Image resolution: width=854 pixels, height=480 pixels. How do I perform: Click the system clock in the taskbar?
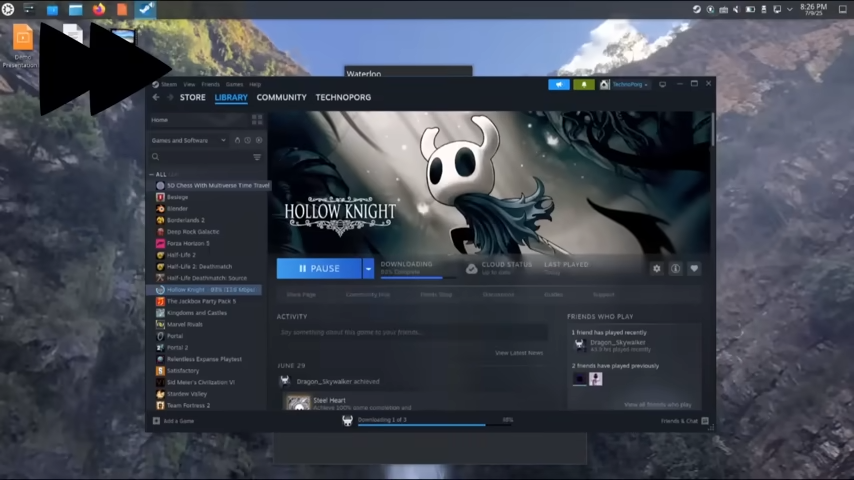(814, 9)
